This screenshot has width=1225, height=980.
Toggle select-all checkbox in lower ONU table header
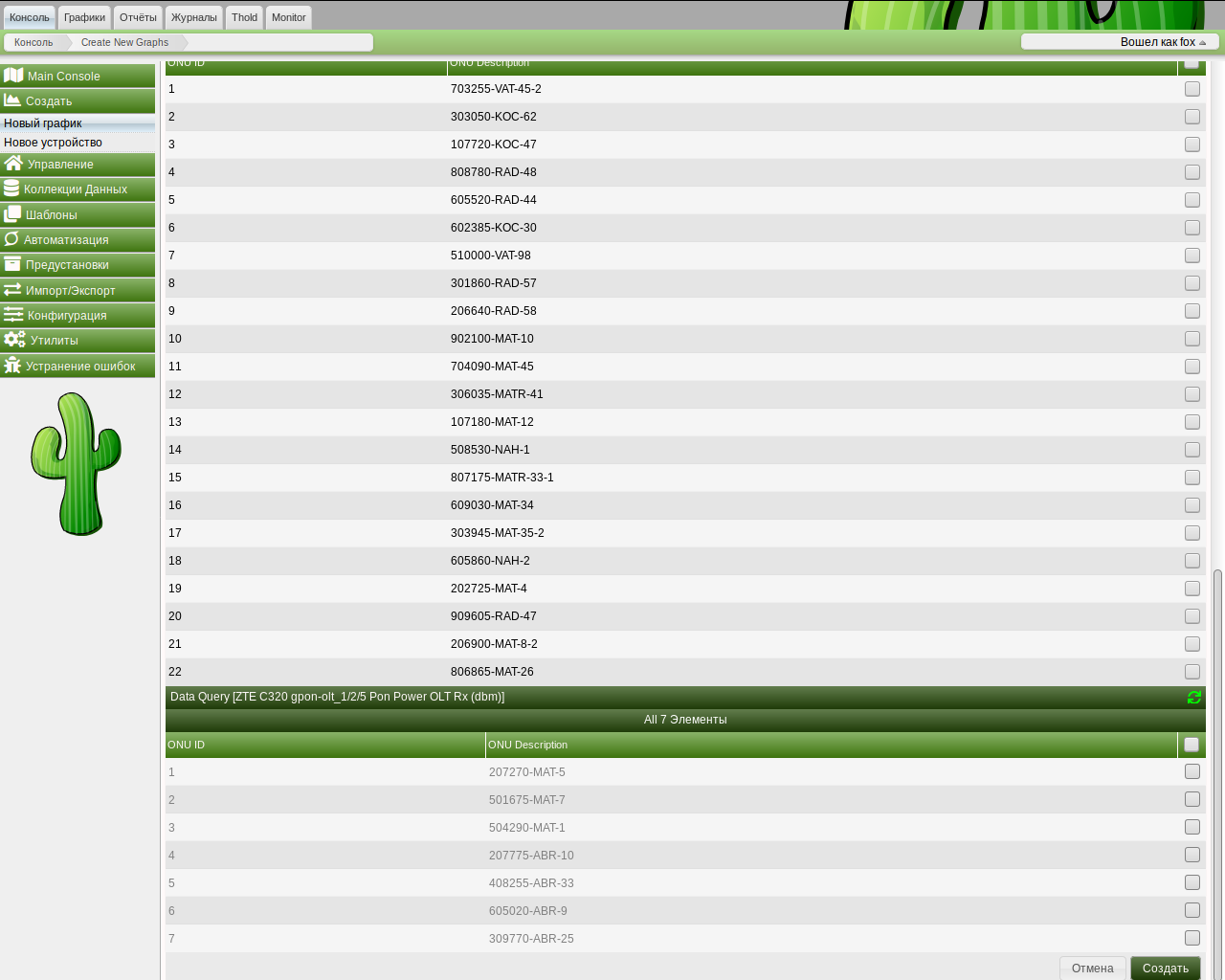click(1192, 744)
